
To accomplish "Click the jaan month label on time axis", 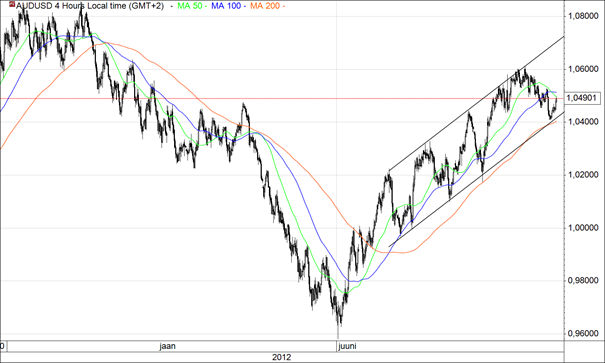I will click(x=168, y=346).
